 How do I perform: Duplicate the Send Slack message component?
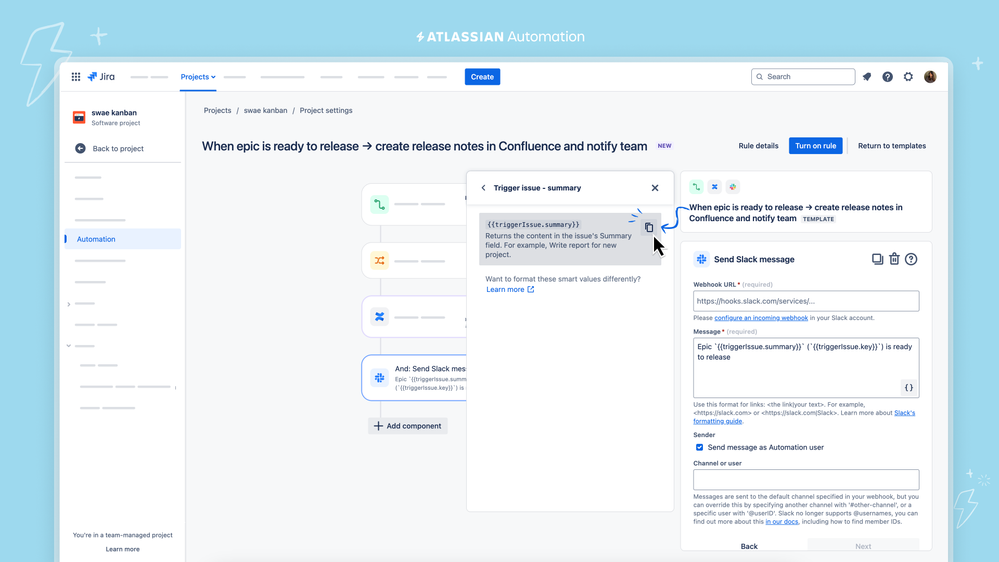(x=877, y=259)
